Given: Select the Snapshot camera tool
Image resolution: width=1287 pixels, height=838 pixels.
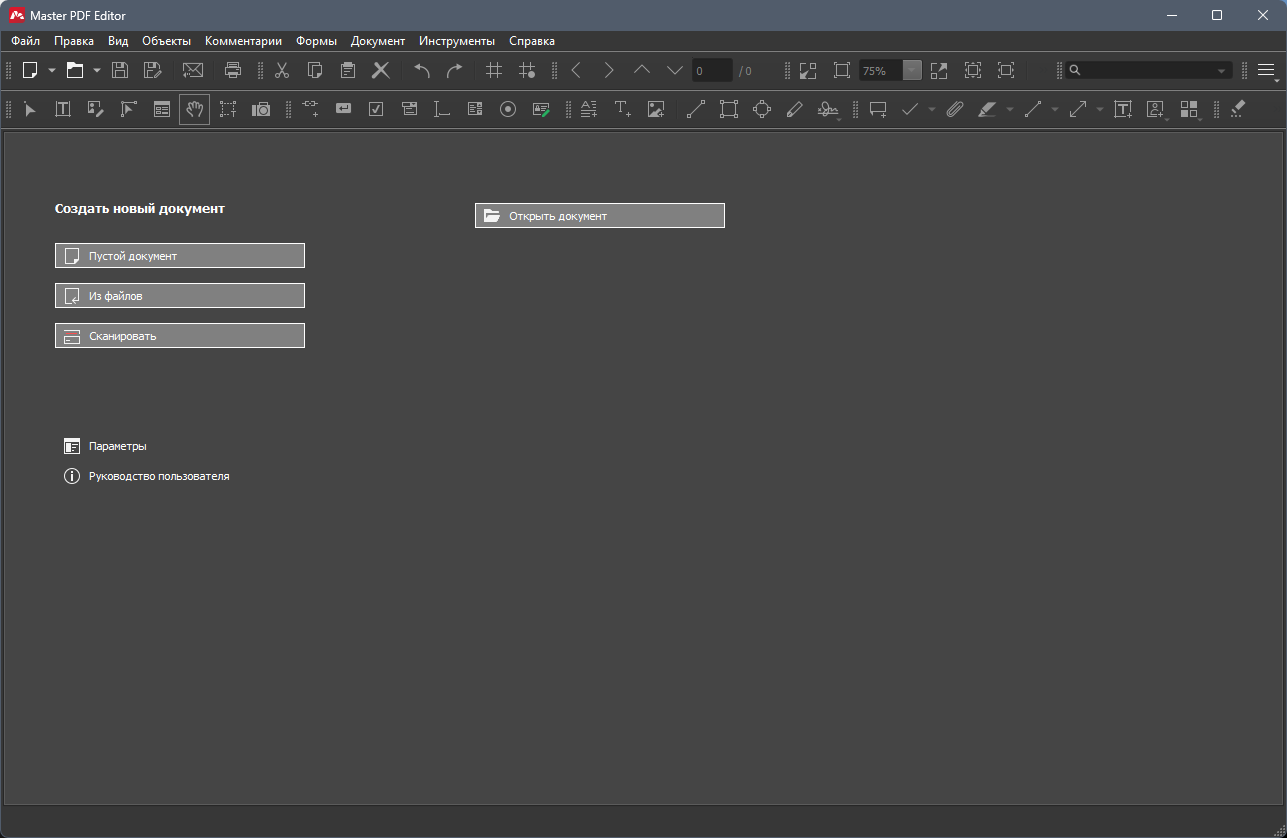Looking at the screenshot, I should click(x=260, y=109).
